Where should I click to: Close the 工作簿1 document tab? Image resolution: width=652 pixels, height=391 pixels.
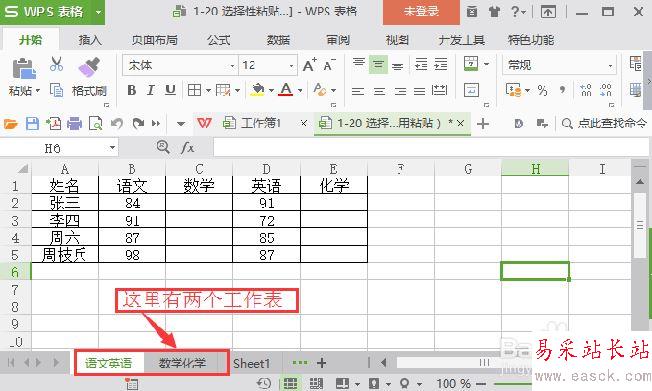pyautogui.click(x=304, y=123)
